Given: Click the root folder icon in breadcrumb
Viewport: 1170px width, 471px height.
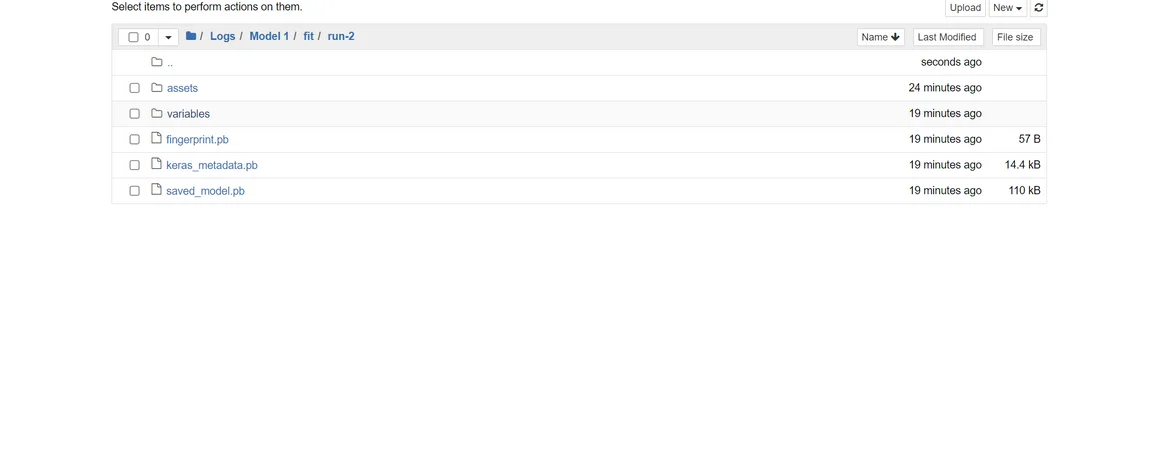Looking at the screenshot, I should [x=191, y=37].
